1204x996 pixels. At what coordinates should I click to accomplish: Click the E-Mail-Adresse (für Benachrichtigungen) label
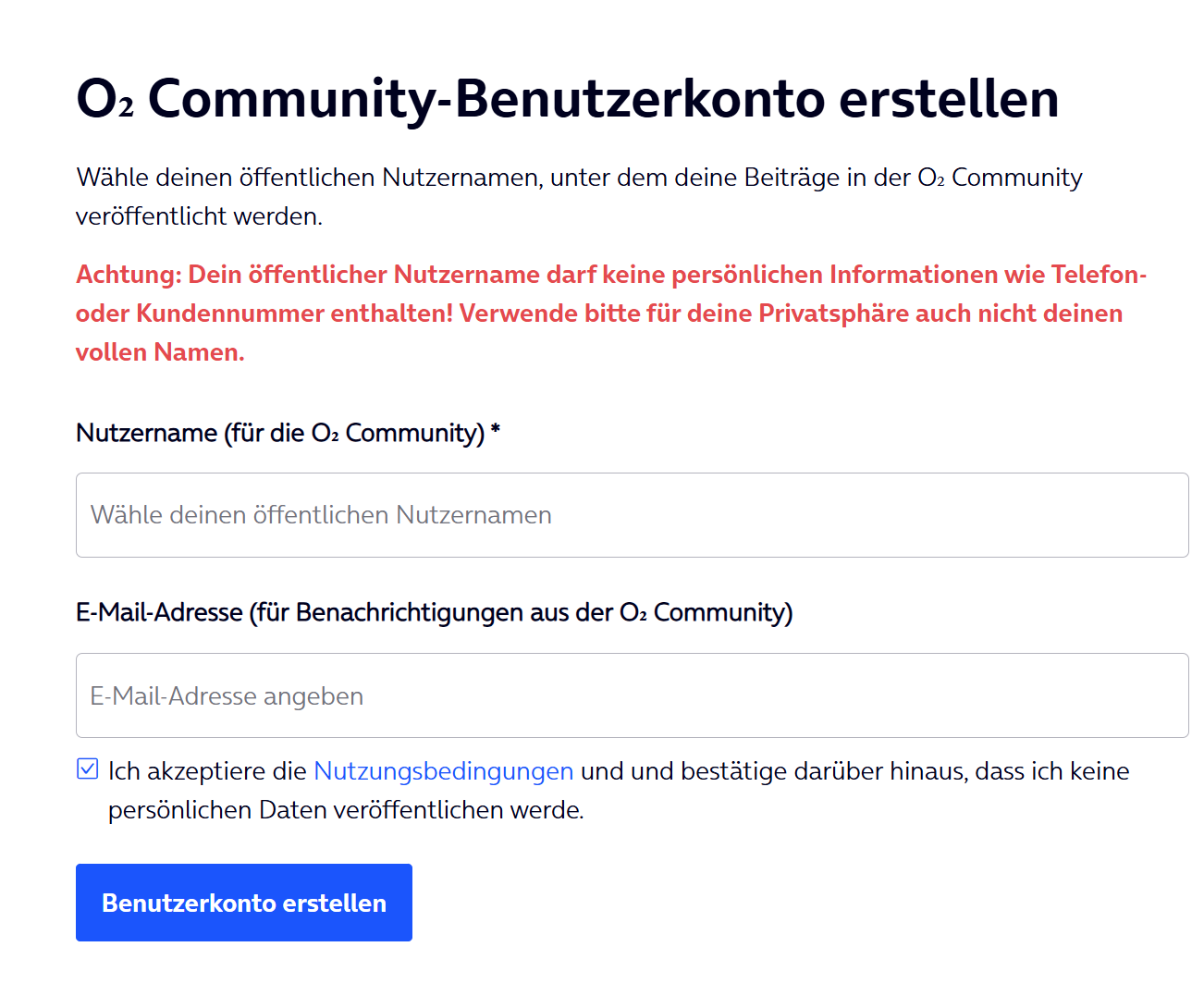(x=435, y=612)
